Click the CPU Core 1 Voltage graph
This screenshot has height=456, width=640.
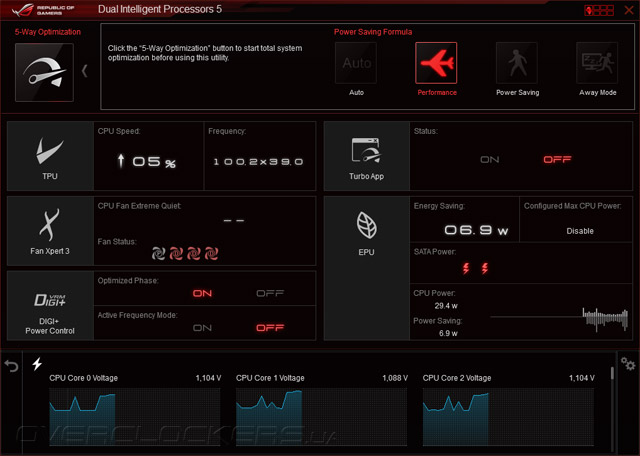tap(321, 416)
